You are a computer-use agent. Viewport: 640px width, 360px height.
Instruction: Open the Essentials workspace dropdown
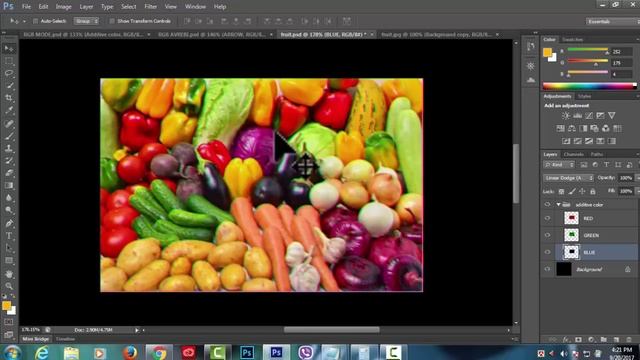click(612, 21)
